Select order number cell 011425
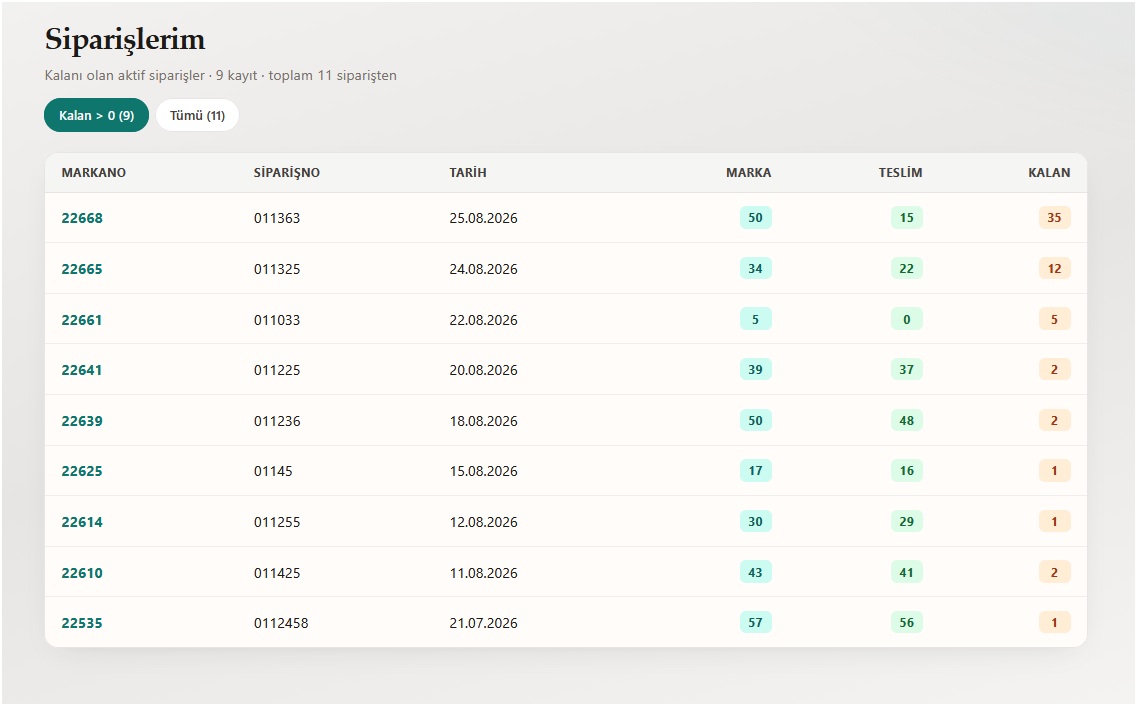Image resolution: width=1137 pixels, height=706 pixels. click(x=277, y=573)
